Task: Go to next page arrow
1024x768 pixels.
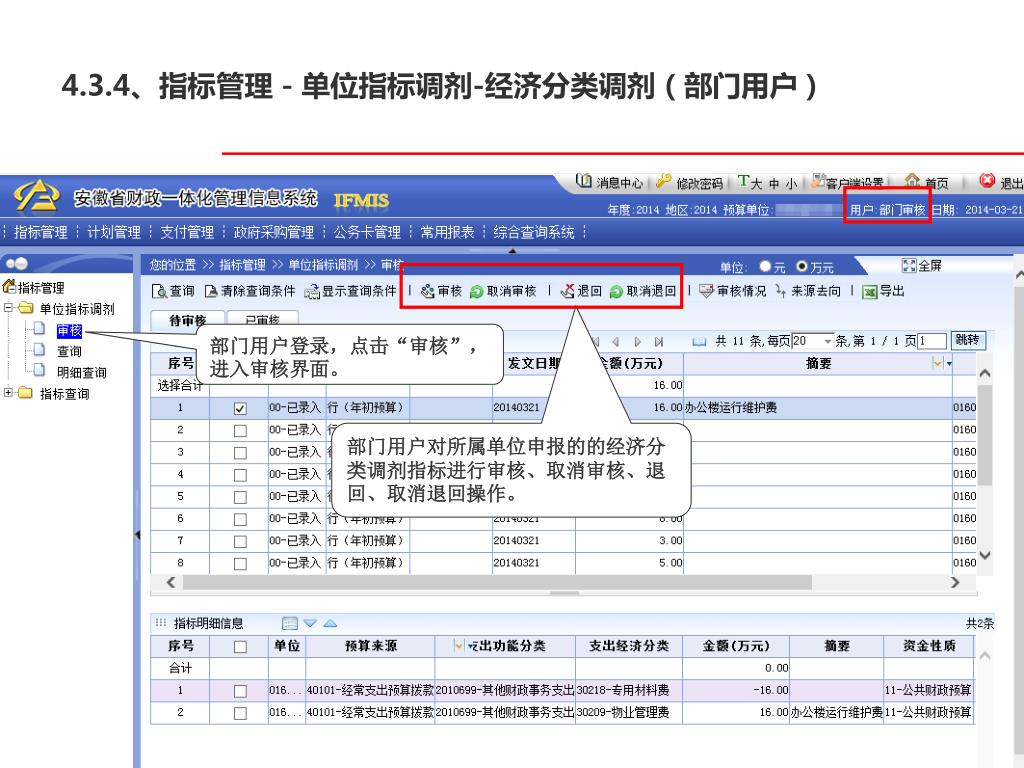Action: pos(637,342)
